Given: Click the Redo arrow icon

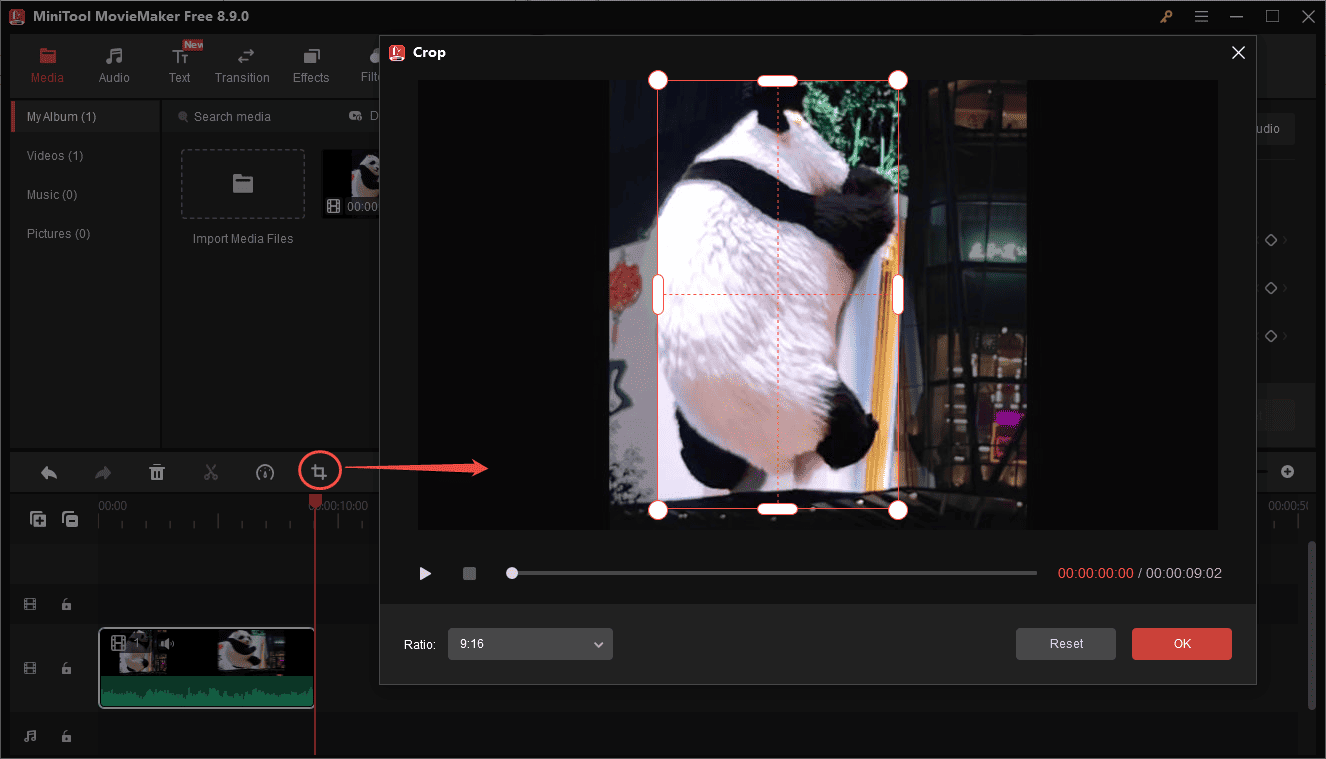Looking at the screenshot, I should click(x=103, y=473).
